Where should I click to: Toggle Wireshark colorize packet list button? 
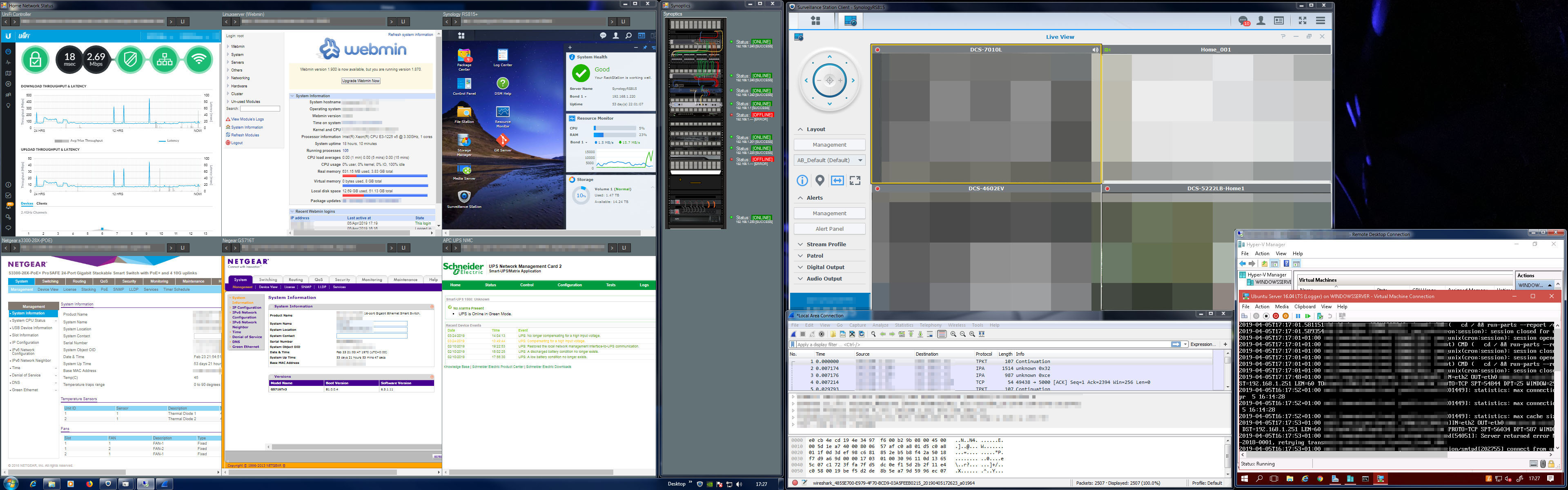tap(942, 334)
